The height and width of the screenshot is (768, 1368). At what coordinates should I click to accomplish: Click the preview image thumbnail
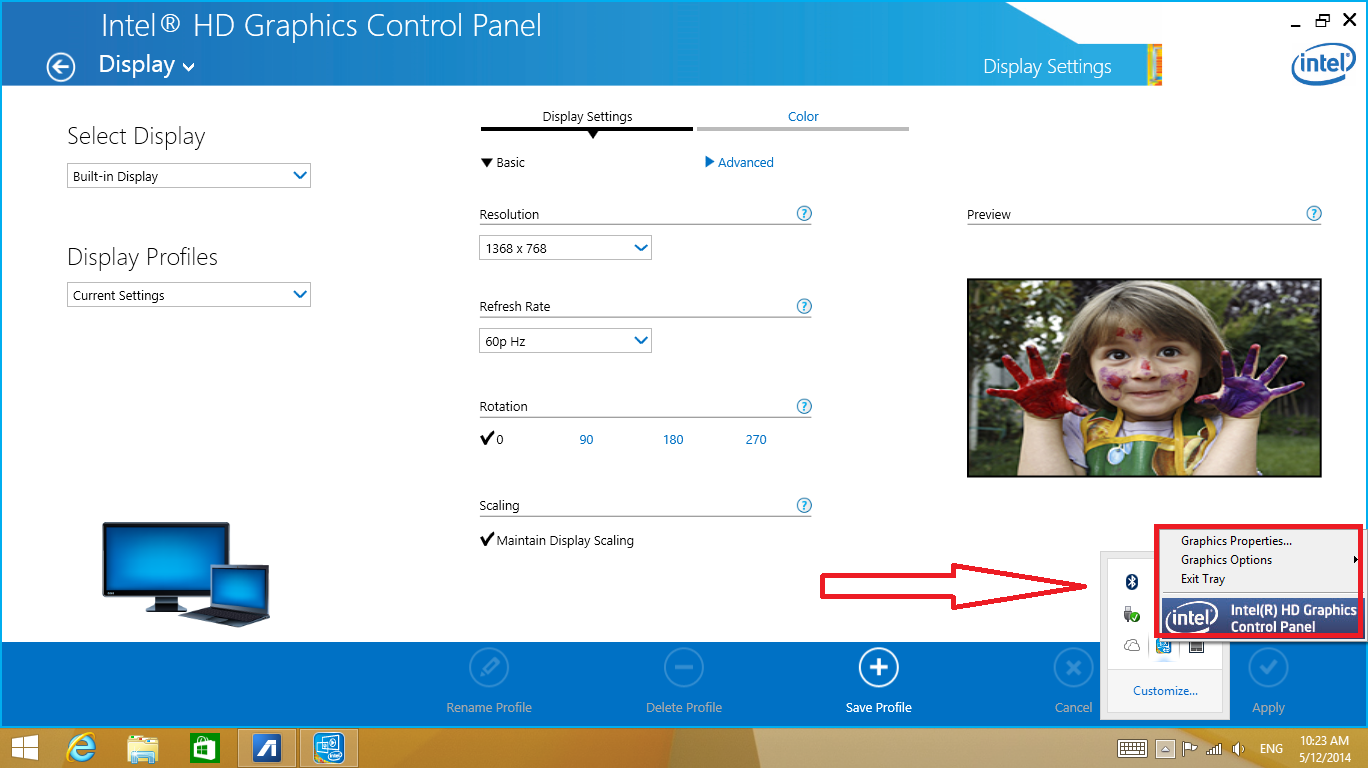pyautogui.click(x=1144, y=377)
